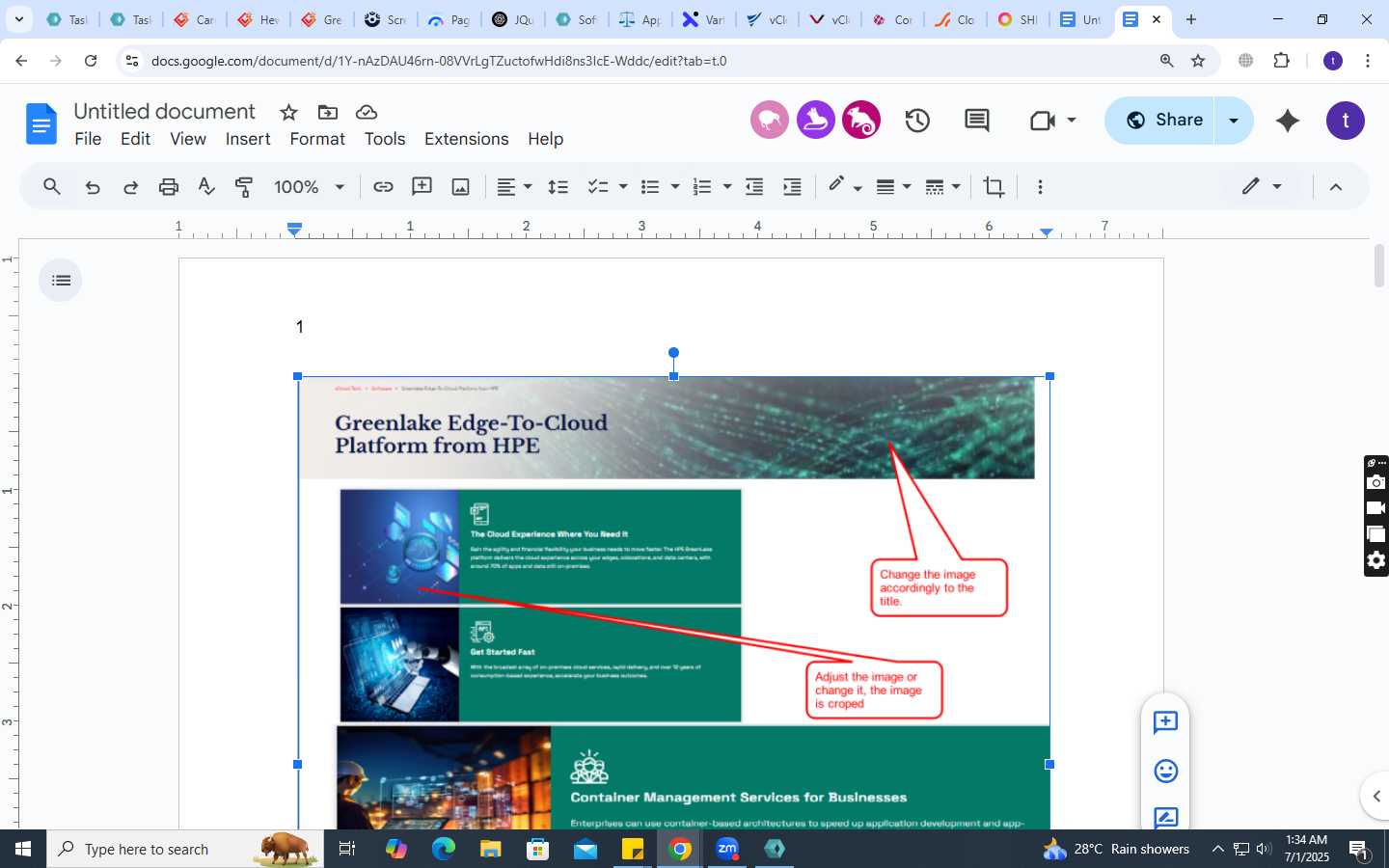The height and width of the screenshot is (868, 1389).
Task: Increase indent of the paragraph
Action: pos(792,187)
